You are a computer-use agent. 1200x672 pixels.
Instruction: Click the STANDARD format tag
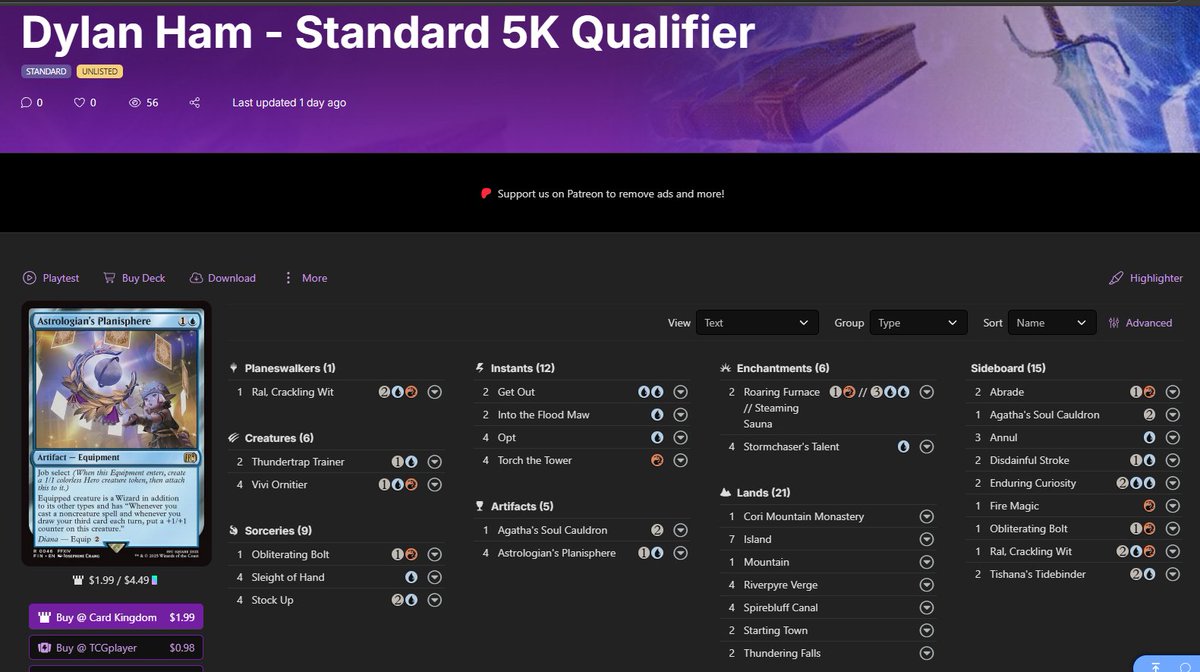coord(45,72)
